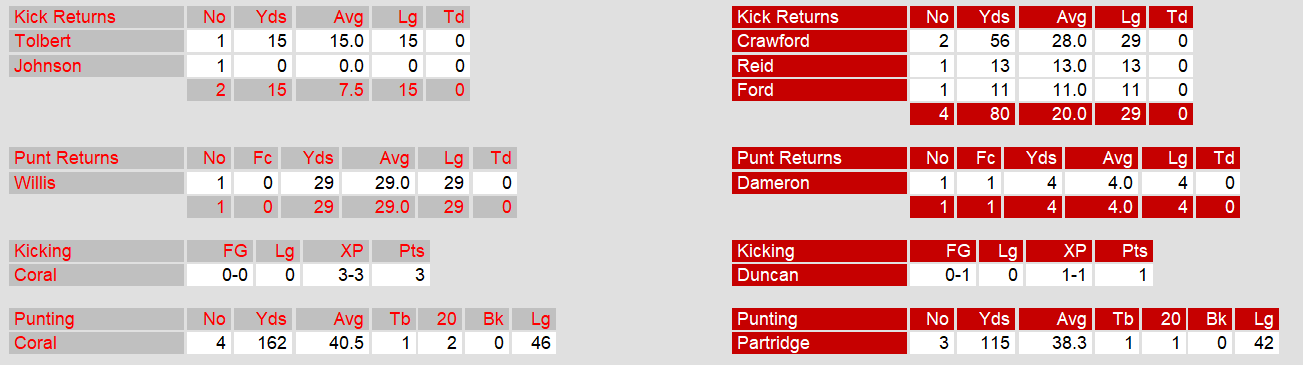Select the Johnson player name cell

[x=97, y=66]
